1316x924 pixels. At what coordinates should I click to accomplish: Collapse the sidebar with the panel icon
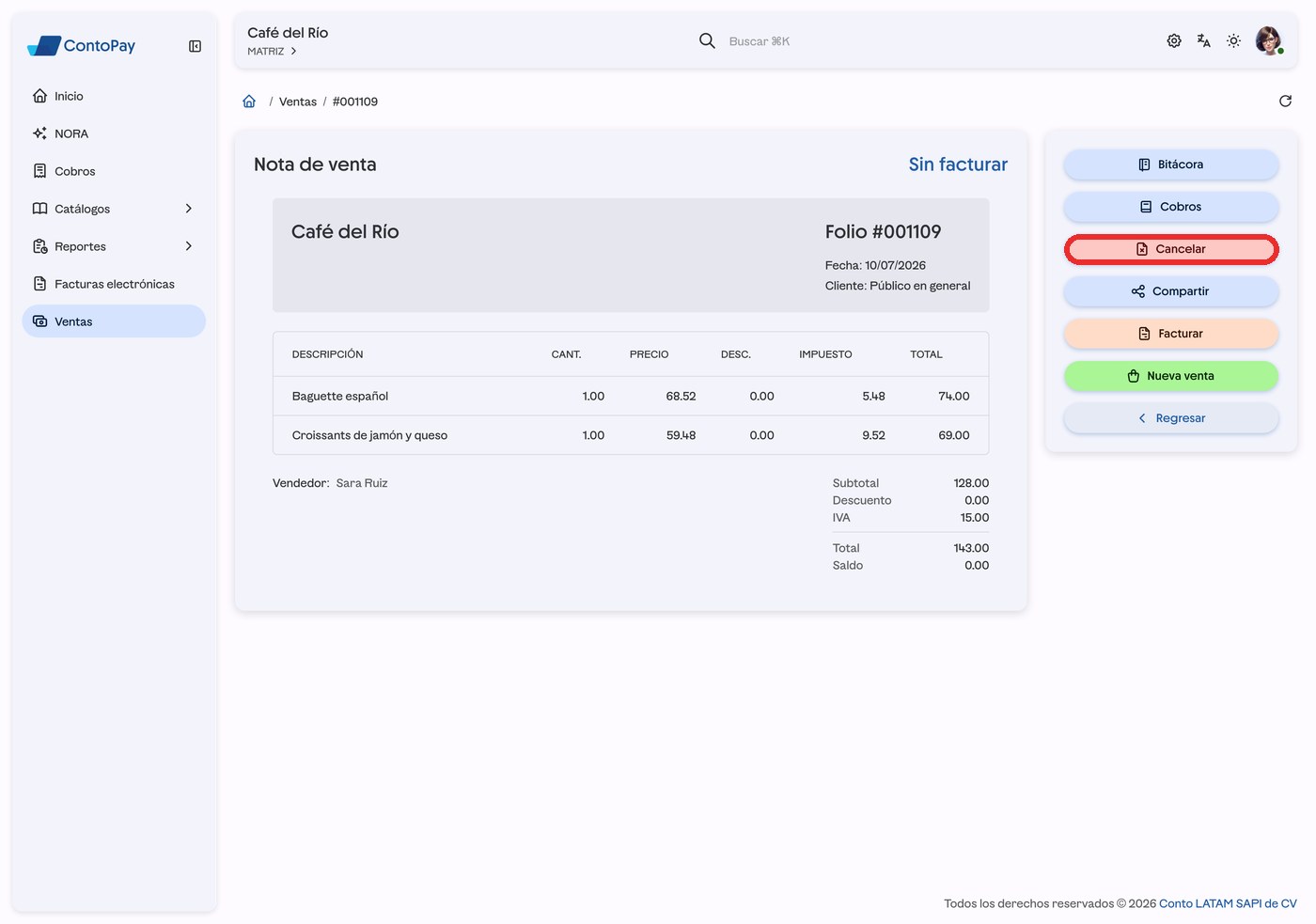pos(195,46)
